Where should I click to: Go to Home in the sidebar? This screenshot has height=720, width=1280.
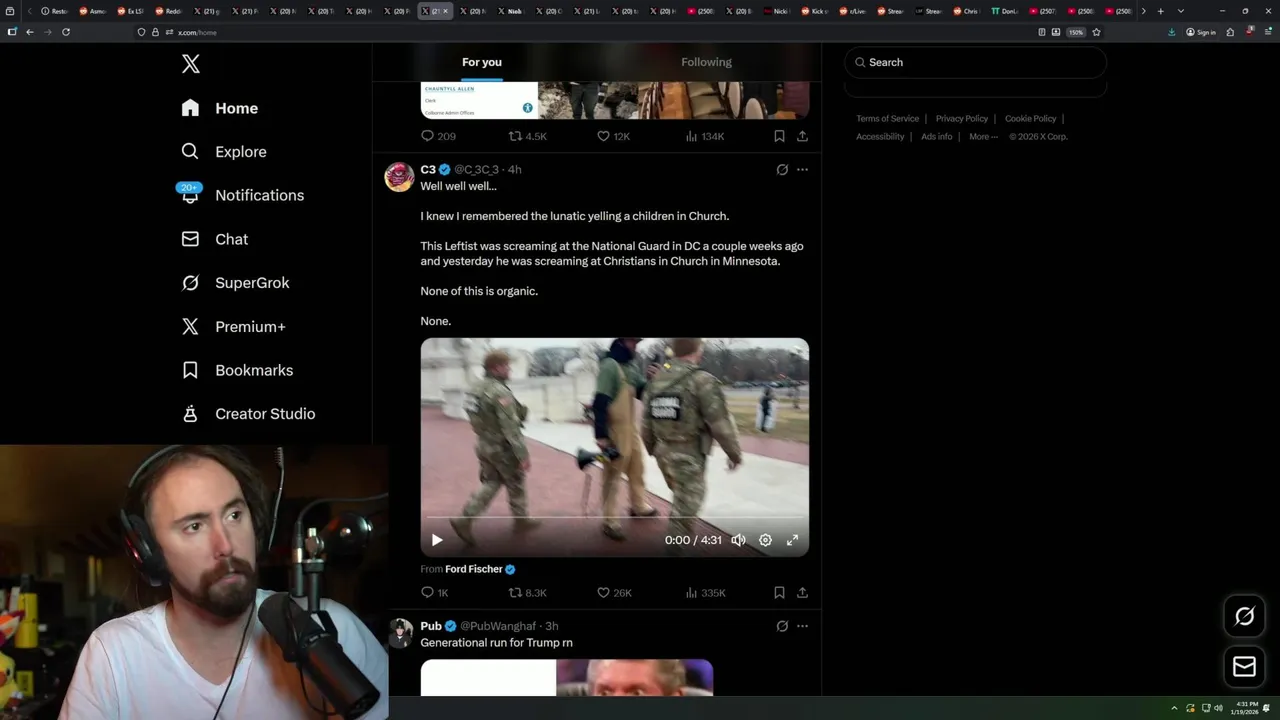click(220, 108)
